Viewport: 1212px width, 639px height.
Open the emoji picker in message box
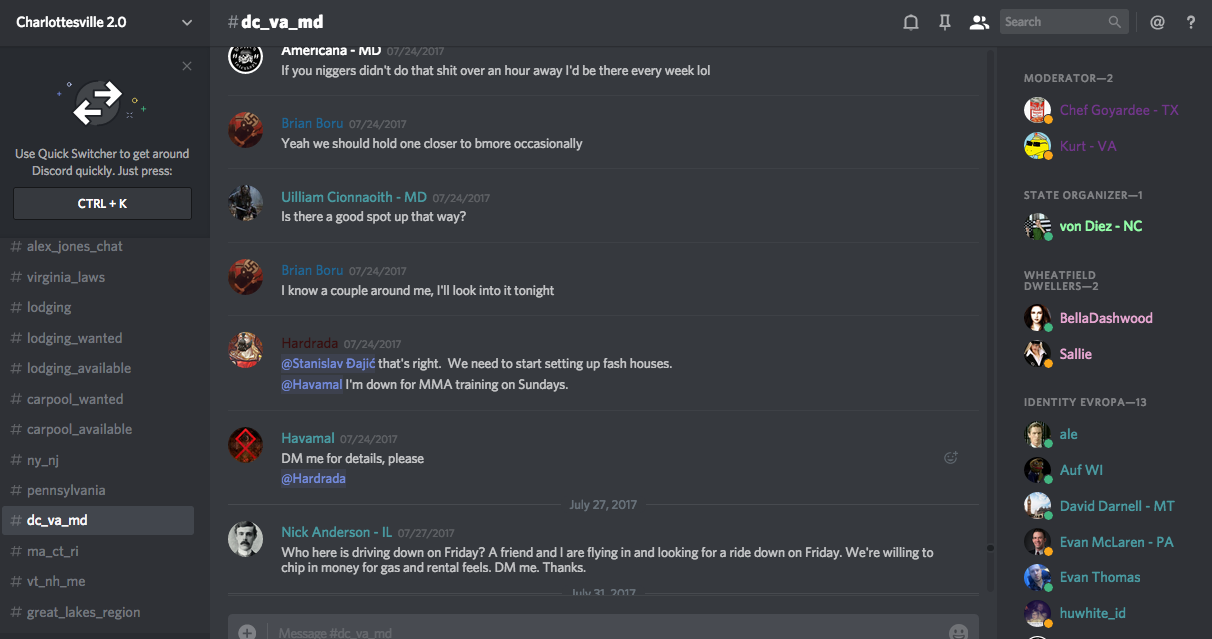pos(958,632)
